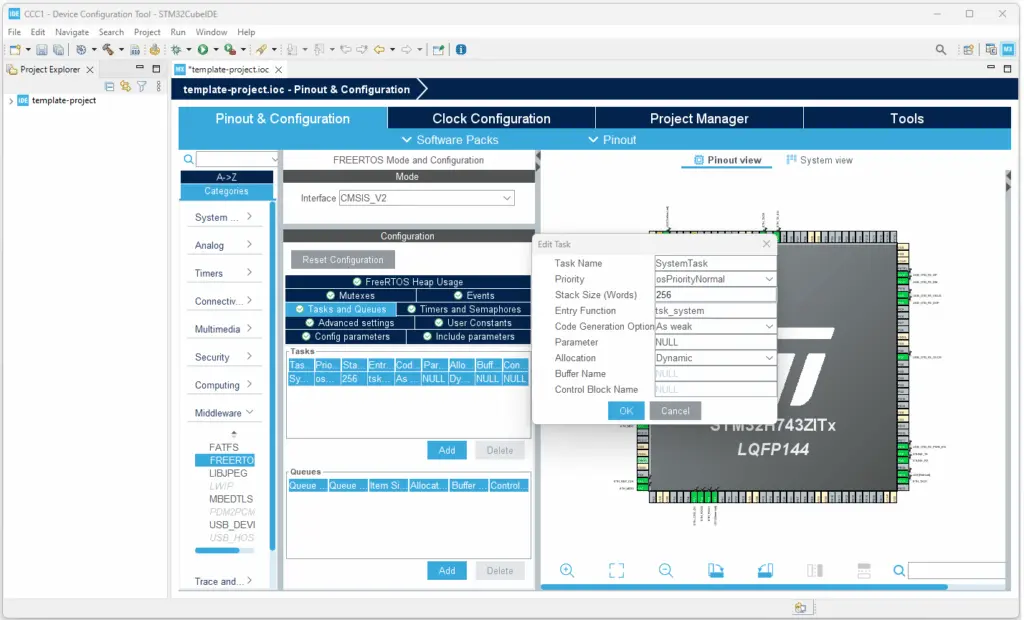
Task: Click the Project Explorer filter icon
Action: click(141, 86)
